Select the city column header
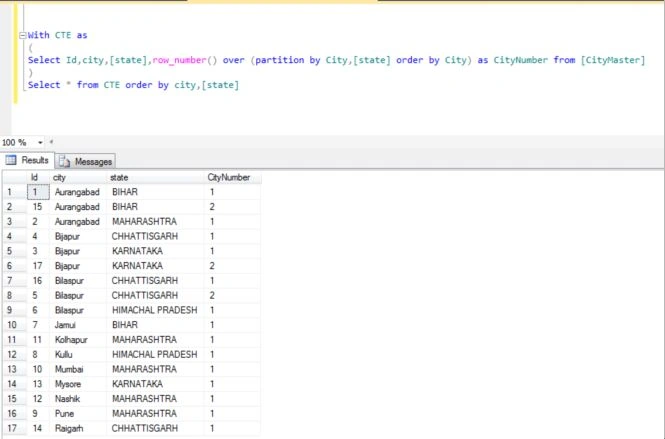665x439 pixels. (x=78, y=178)
